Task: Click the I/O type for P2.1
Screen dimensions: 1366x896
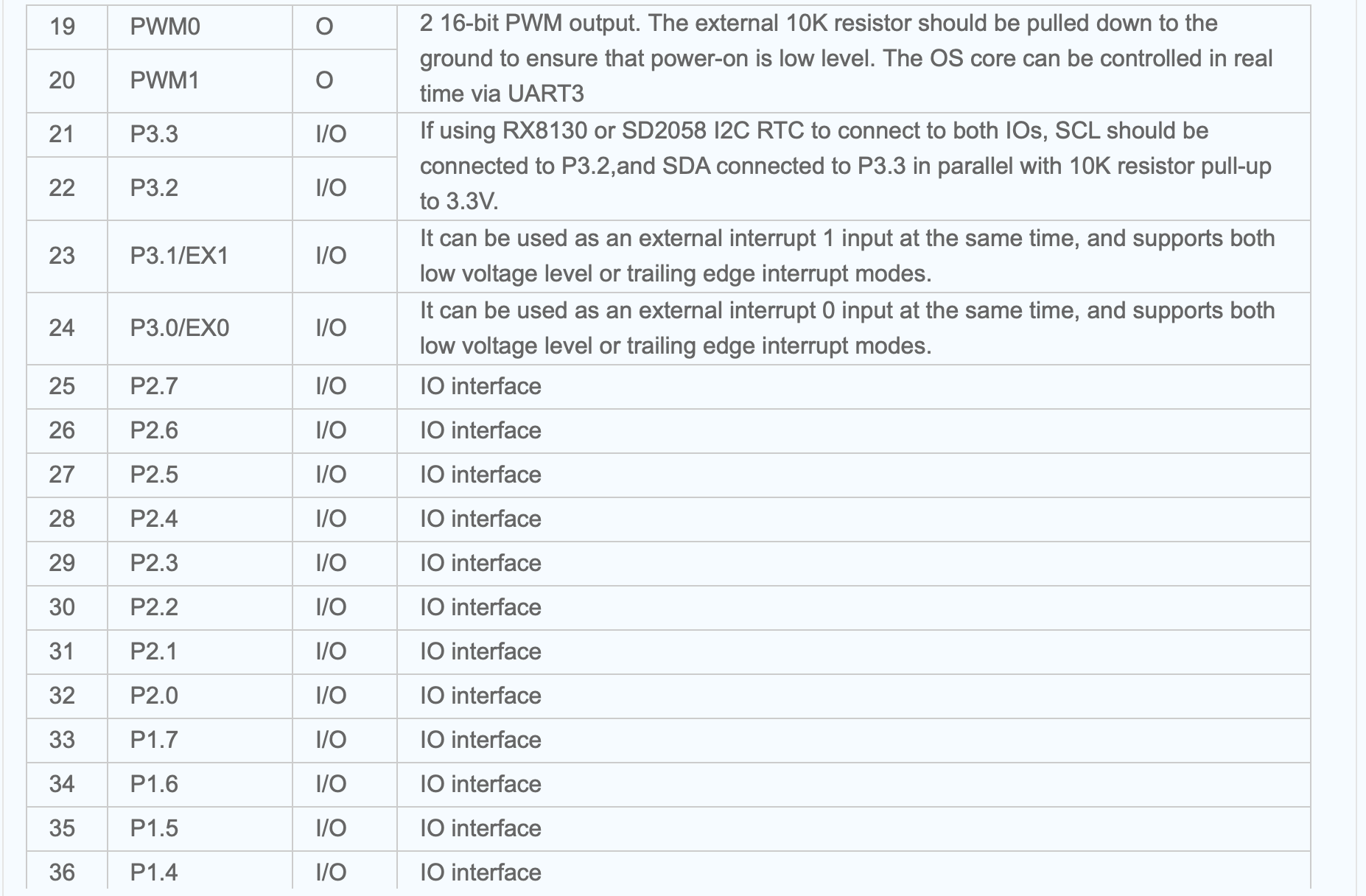Action: [x=331, y=651]
